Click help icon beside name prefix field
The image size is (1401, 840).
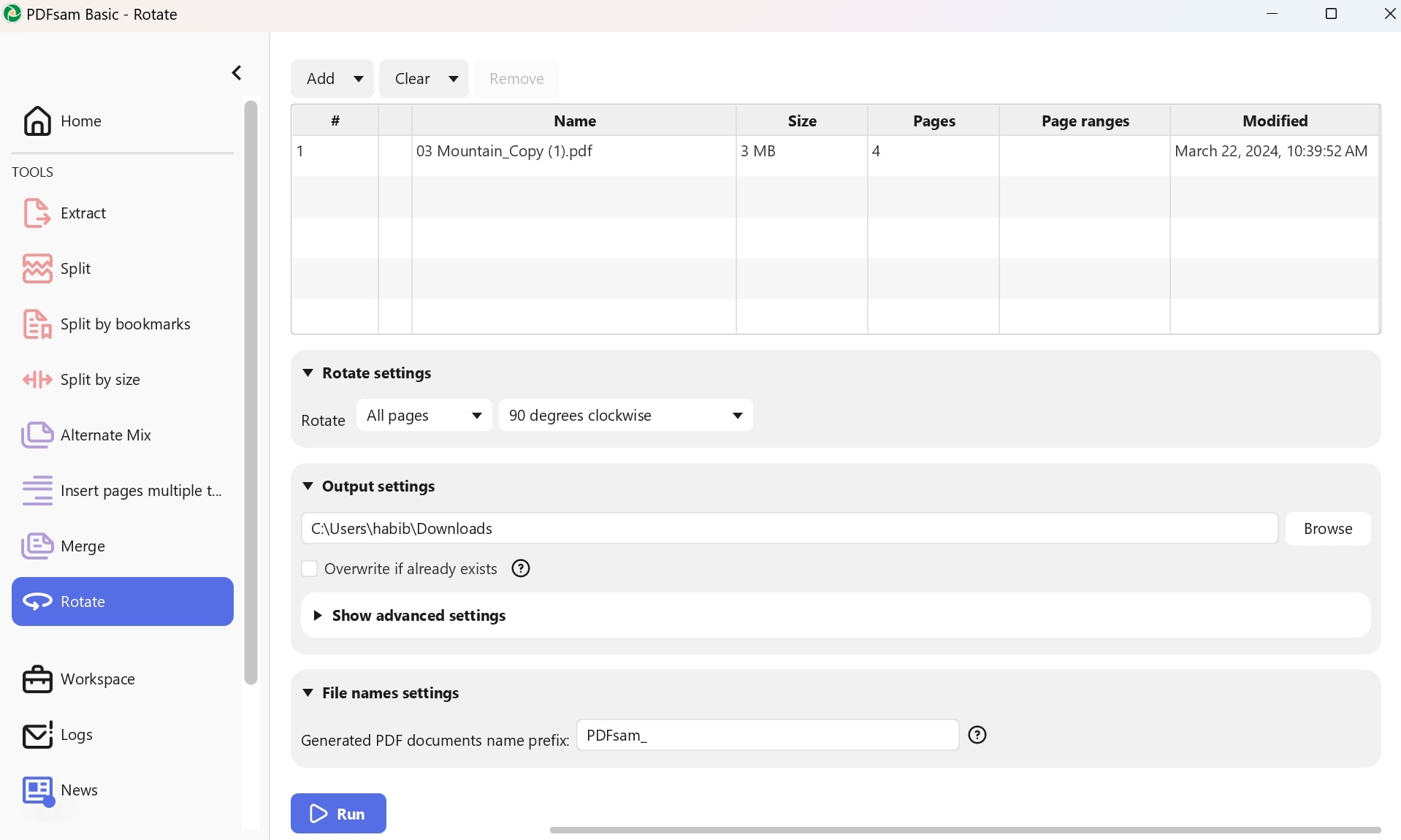point(977,735)
